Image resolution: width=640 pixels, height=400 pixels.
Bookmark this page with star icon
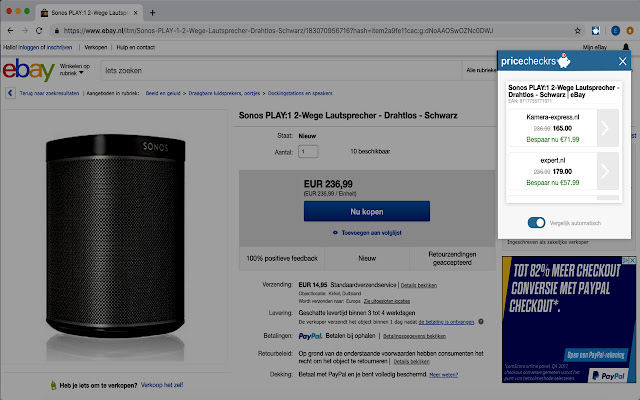[578, 31]
